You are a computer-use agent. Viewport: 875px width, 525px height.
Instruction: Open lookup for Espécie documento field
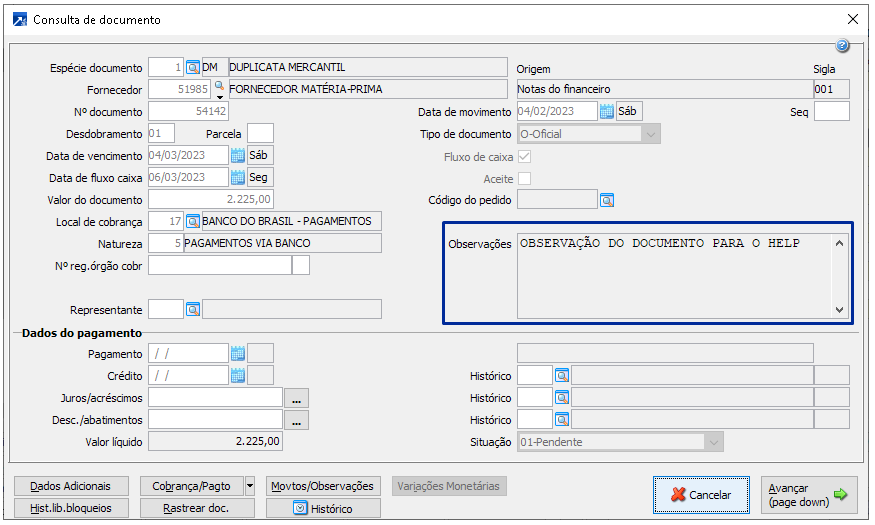click(x=193, y=68)
